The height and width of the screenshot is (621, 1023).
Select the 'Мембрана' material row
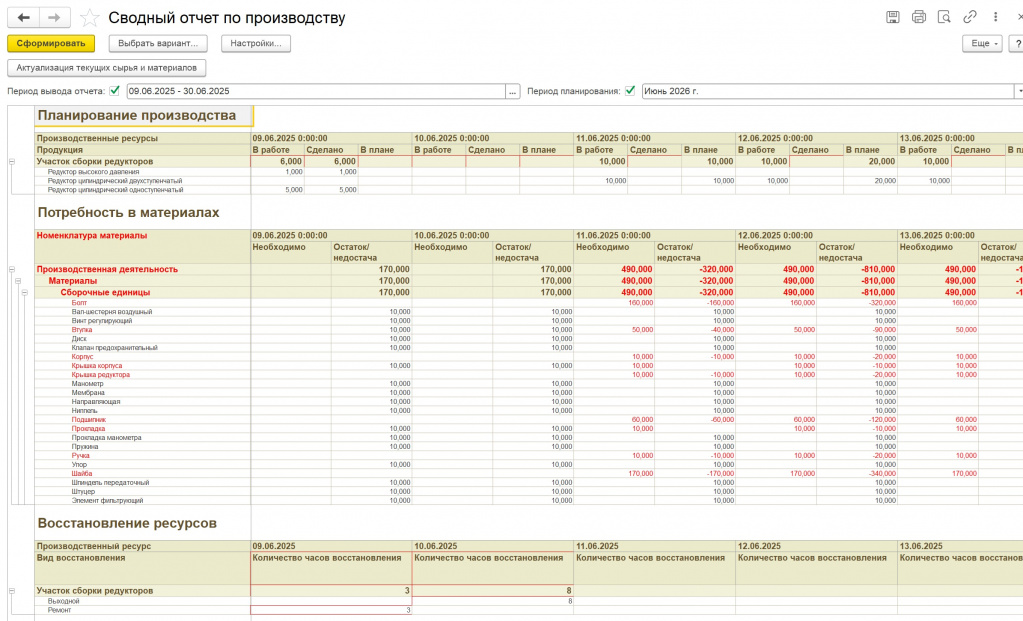tap(143, 393)
